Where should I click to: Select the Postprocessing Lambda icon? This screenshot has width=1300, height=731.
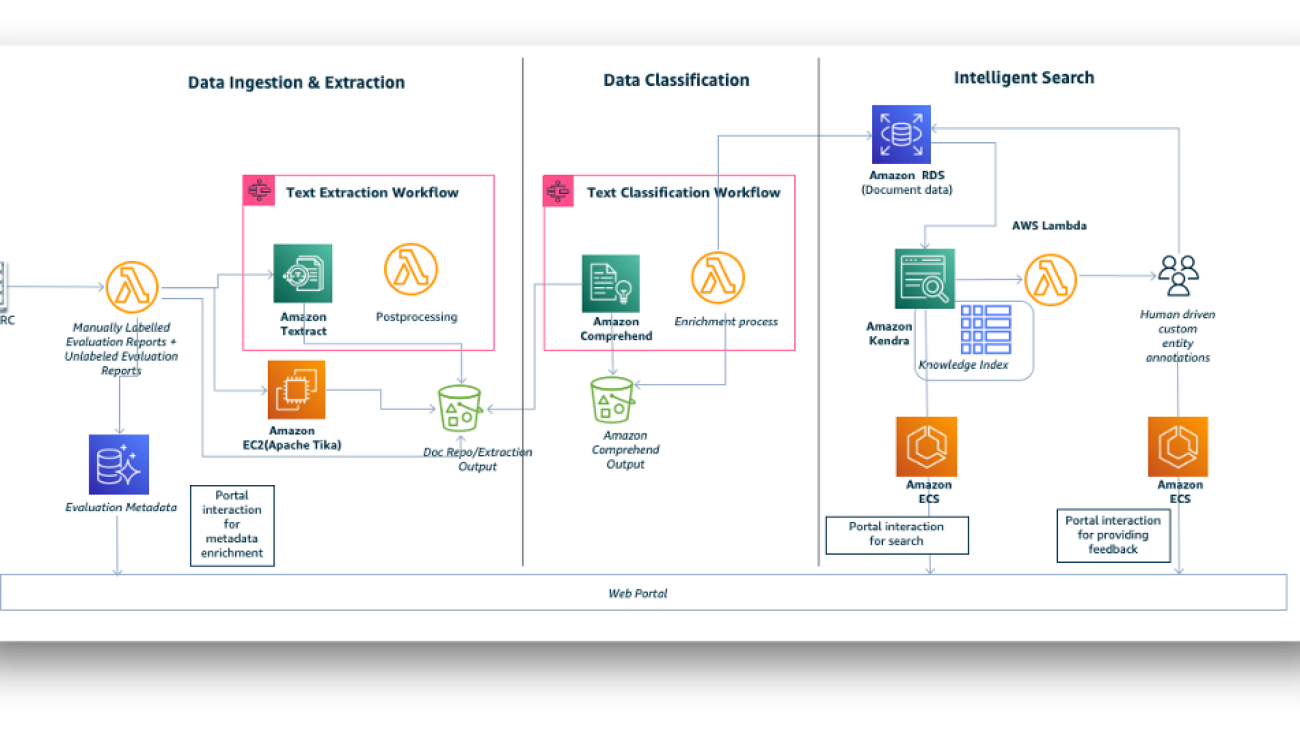[x=411, y=269]
